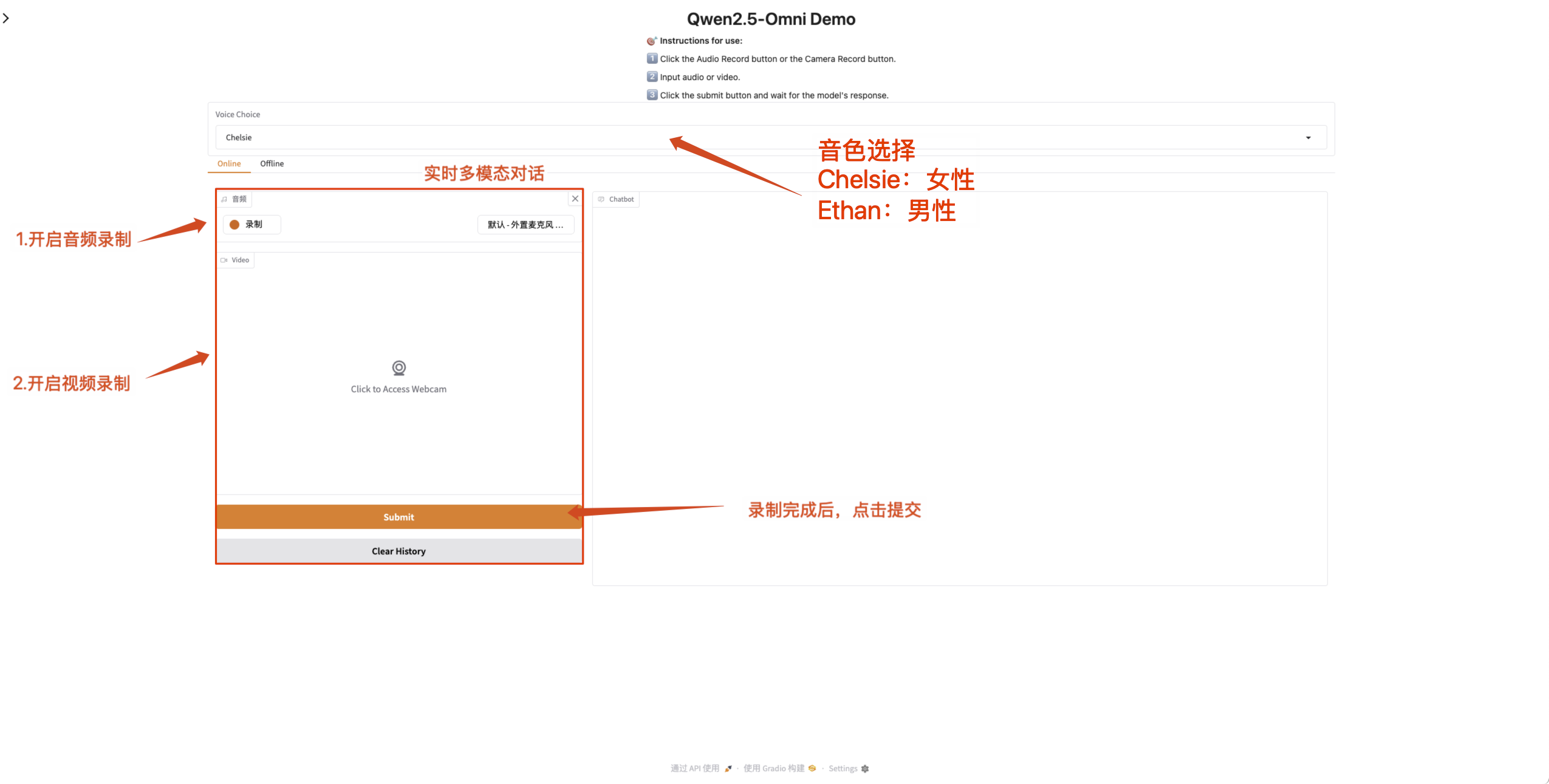
Task: Click the API rocket icon in footer
Action: click(x=728, y=769)
